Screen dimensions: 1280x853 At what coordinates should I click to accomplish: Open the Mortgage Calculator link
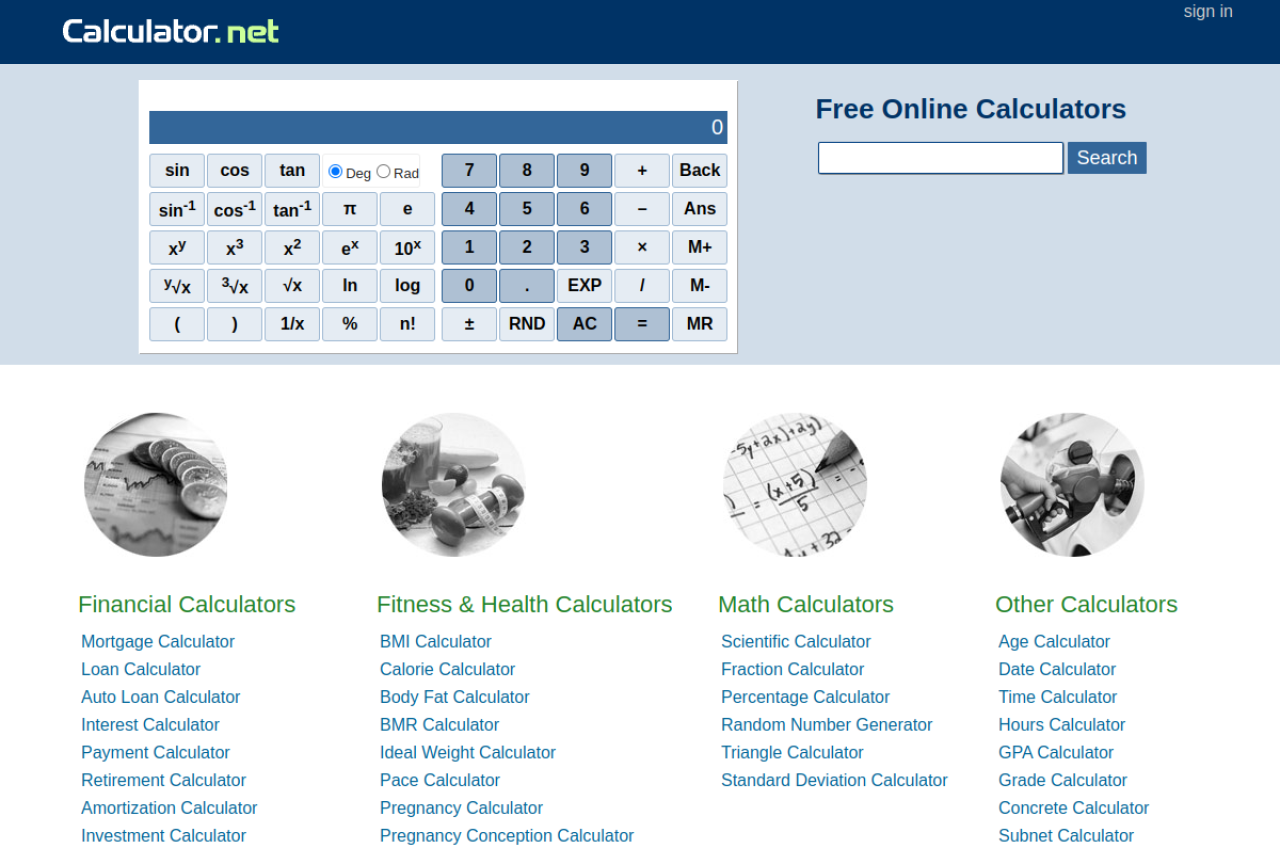click(x=158, y=642)
